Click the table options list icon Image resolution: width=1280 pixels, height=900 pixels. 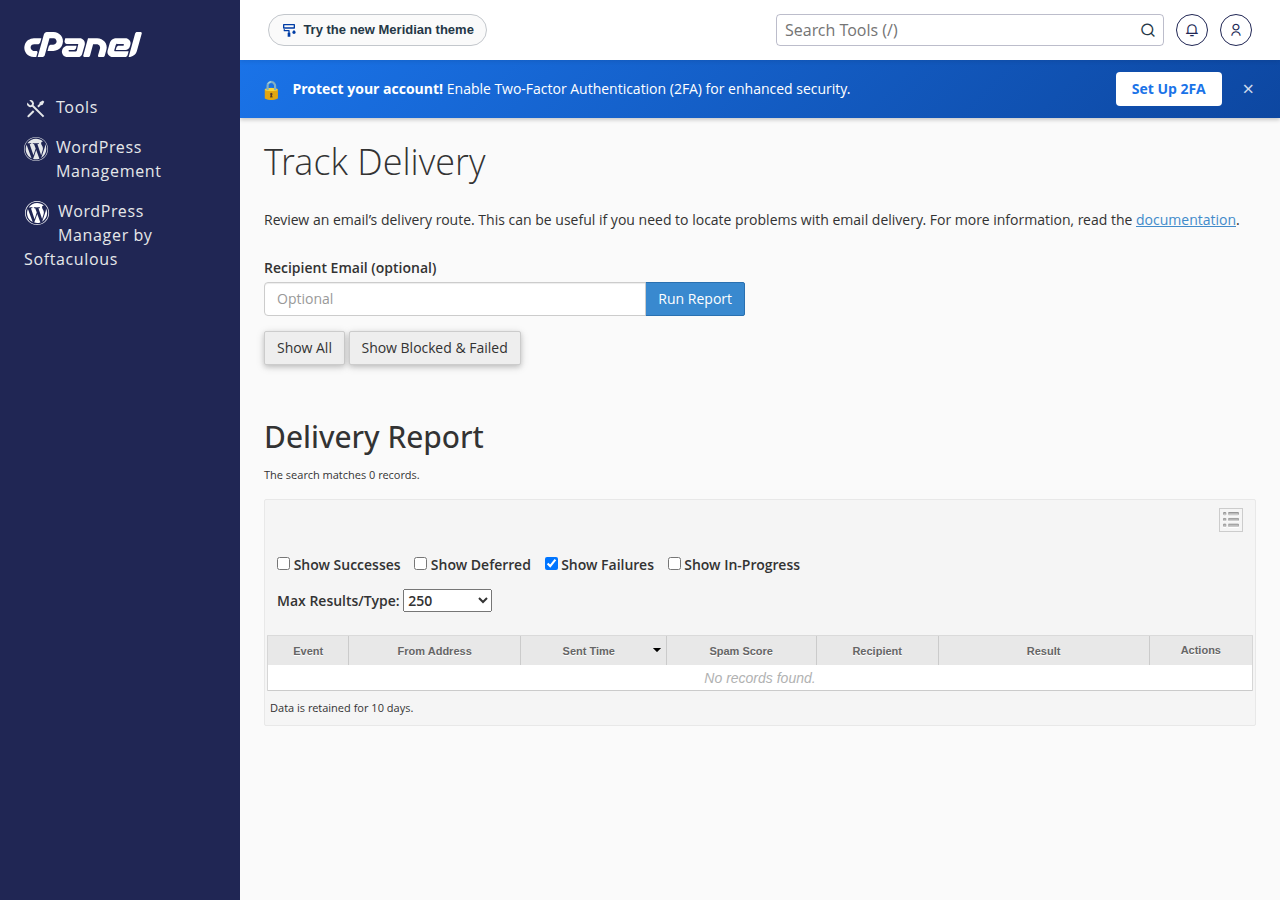click(1231, 520)
